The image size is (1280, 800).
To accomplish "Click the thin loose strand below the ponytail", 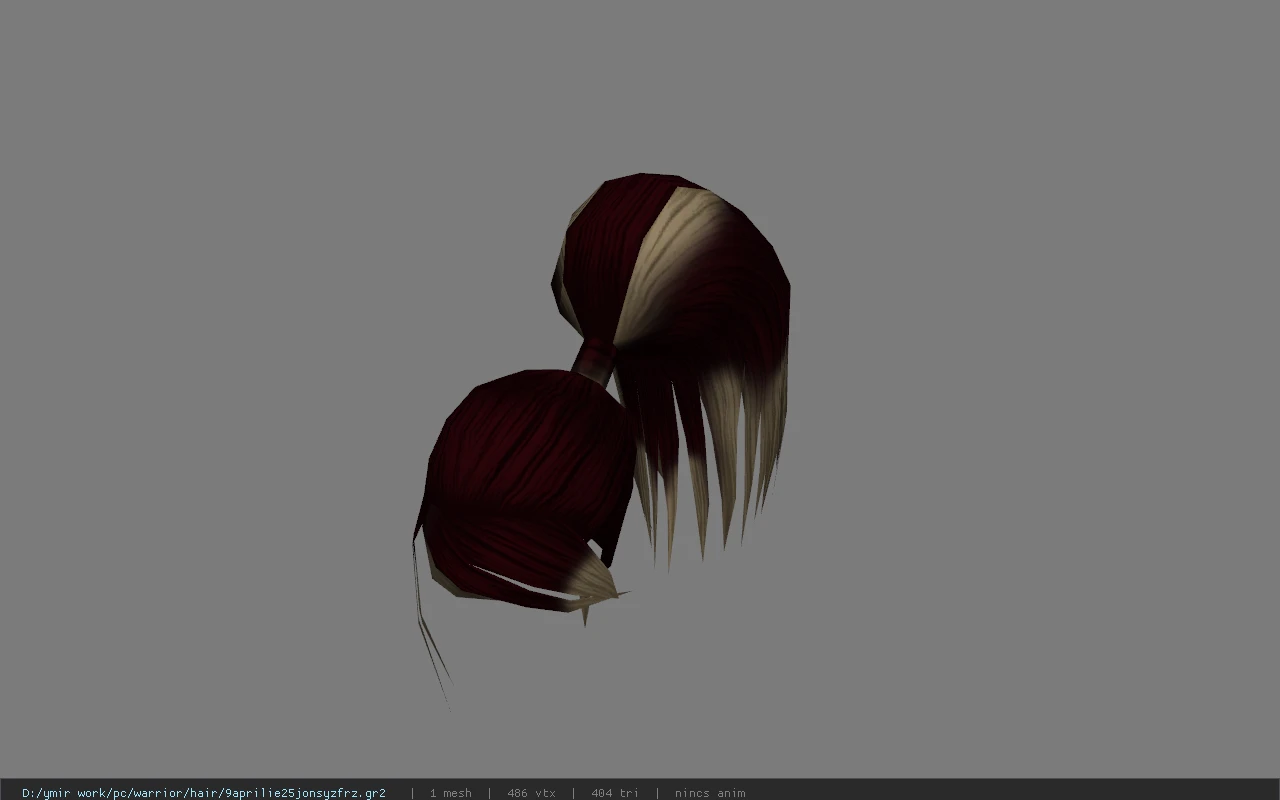I will (x=428, y=620).
